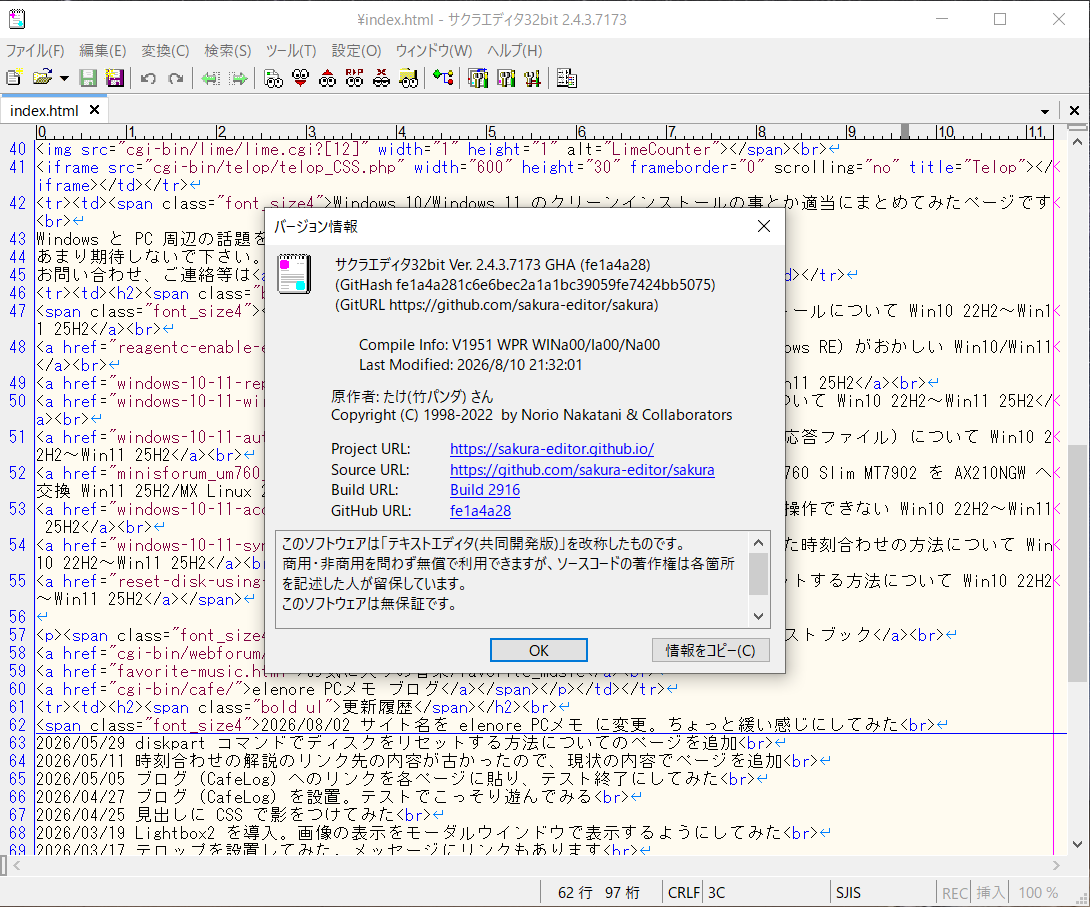The image size is (1090, 907).
Task: Click editor horizontal scrollbar right arrow
Action: pos(1056,865)
